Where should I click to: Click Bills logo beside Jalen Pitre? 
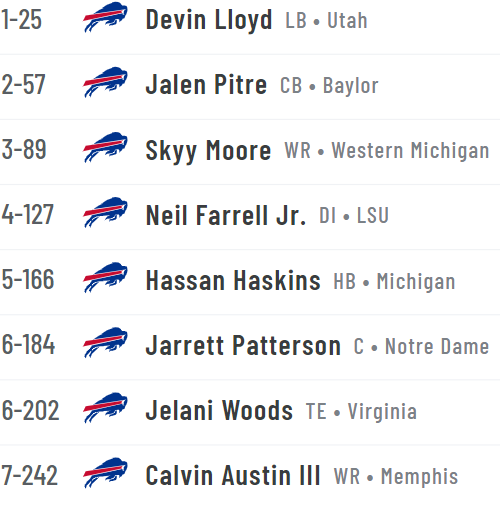(105, 82)
